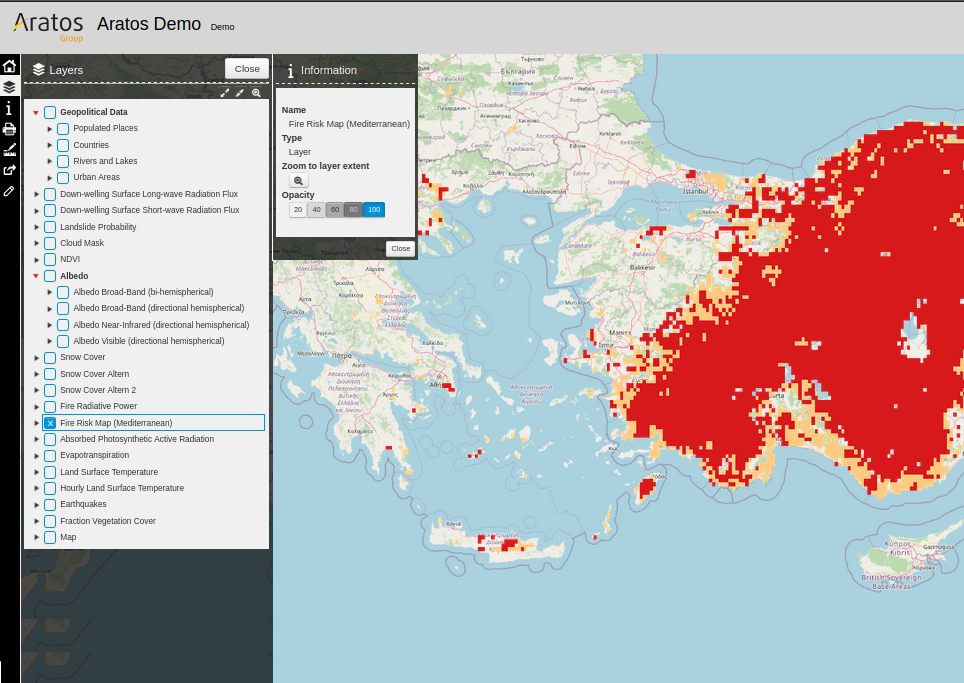
Task: Click the Aratos Group logo
Action: [x=49, y=25]
